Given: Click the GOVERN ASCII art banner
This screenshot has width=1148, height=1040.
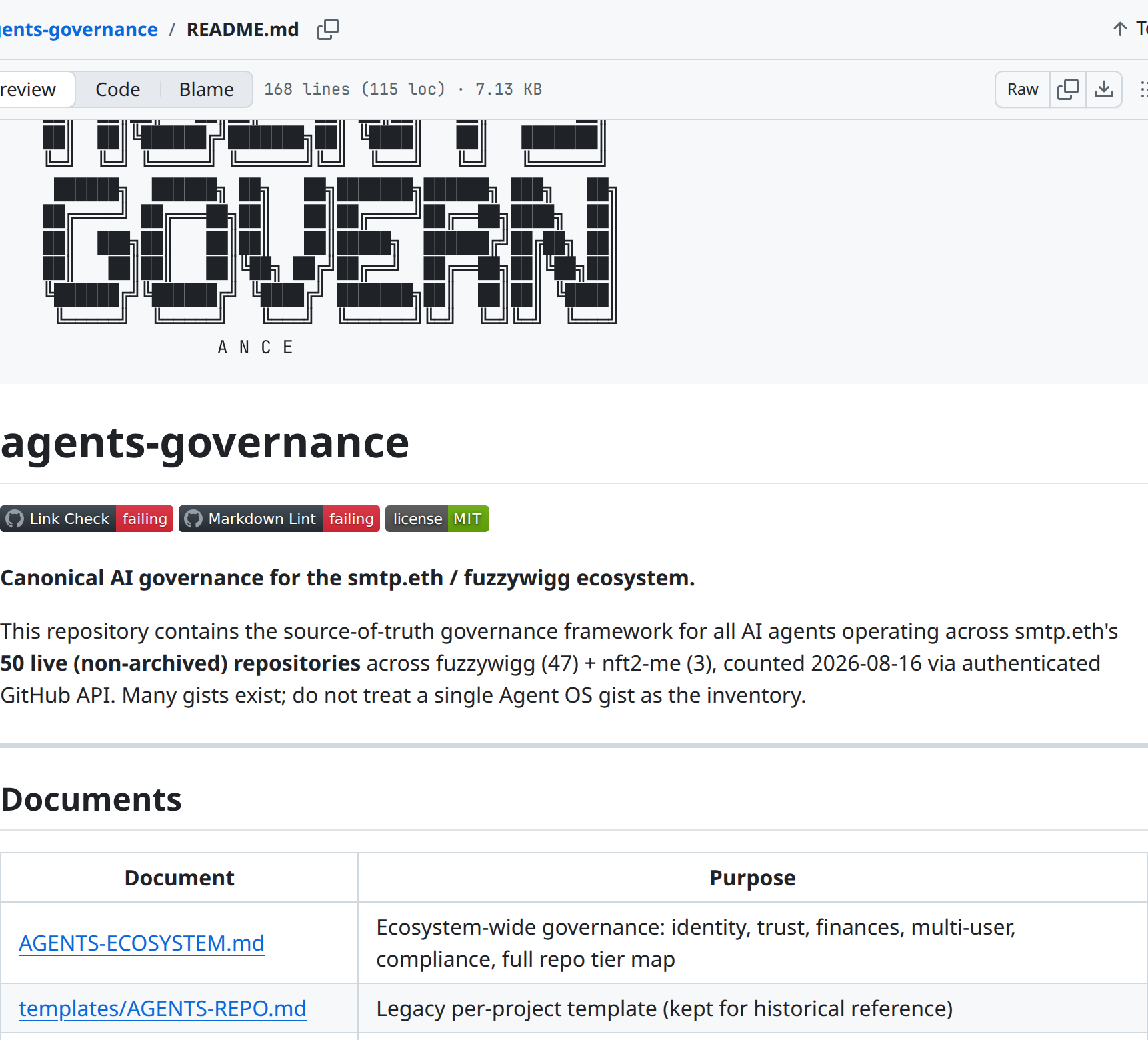Looking at the screenshot, I should [330, 250].
